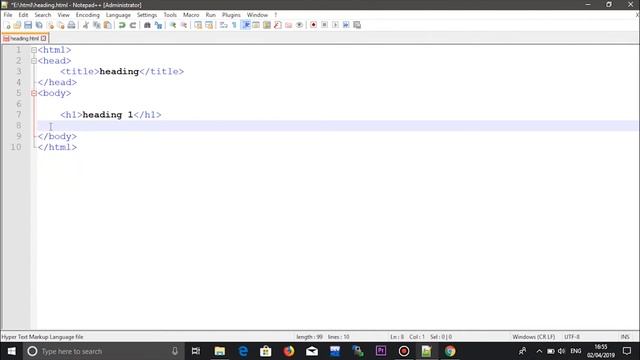Viewport: 640px width, 360px height.
Task: Collapse the <head> fold marker
Action: (x=34, y=61)
